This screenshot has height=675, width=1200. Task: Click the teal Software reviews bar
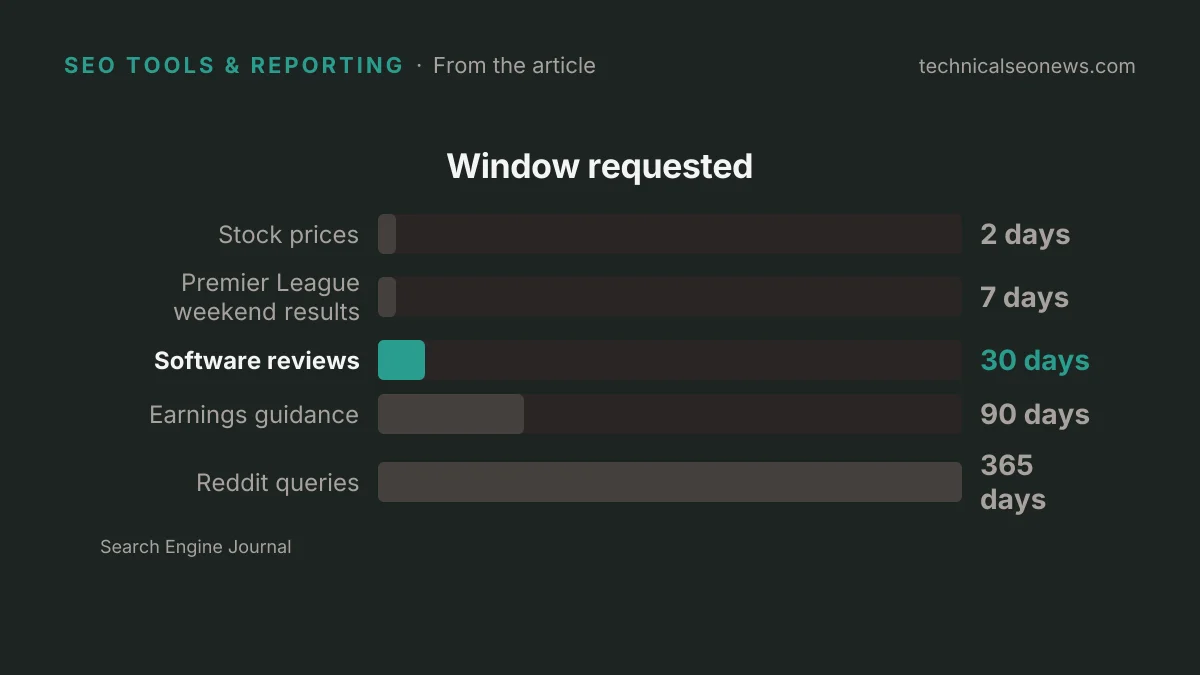pos(401,360)
